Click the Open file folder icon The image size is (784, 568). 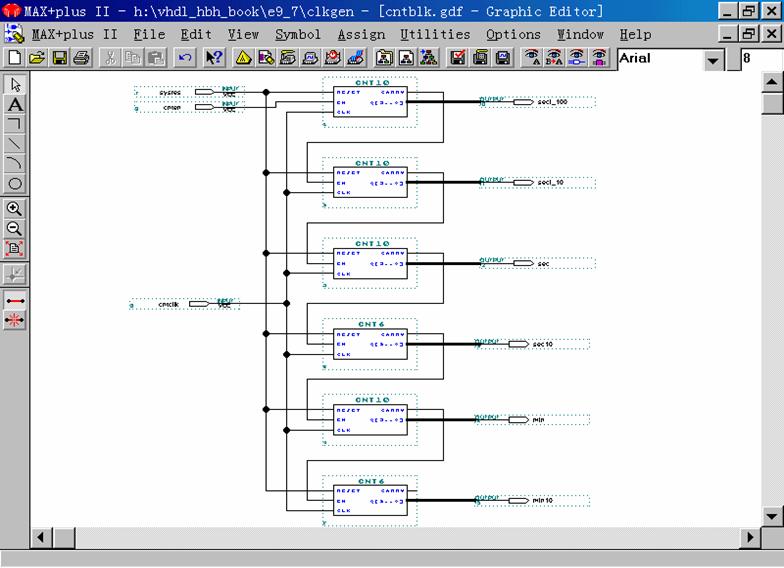point(38,58)
